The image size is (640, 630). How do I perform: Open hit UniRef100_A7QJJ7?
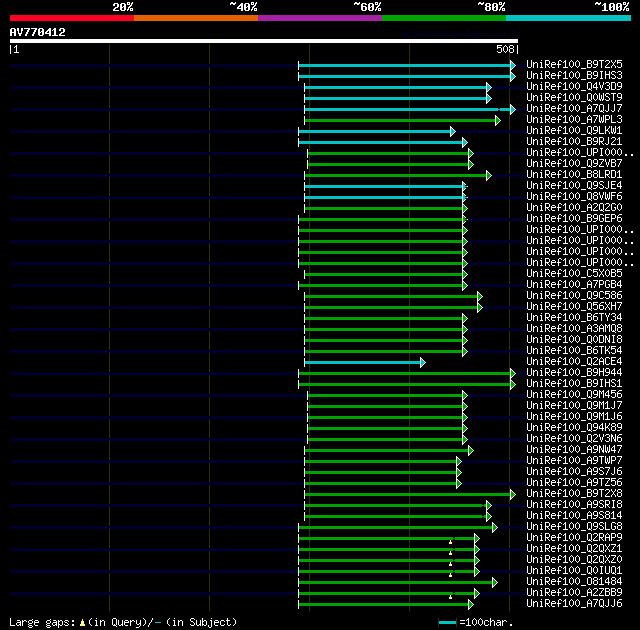[574, 109]
